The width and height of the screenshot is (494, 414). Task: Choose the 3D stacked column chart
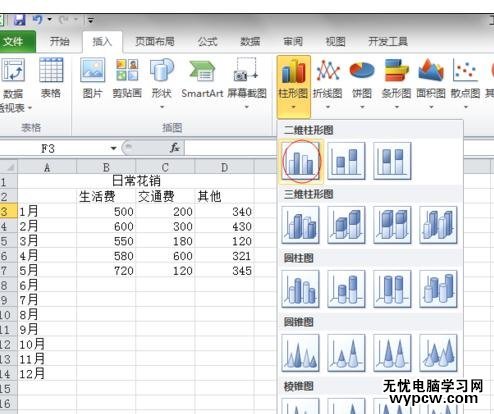[346, 225]
